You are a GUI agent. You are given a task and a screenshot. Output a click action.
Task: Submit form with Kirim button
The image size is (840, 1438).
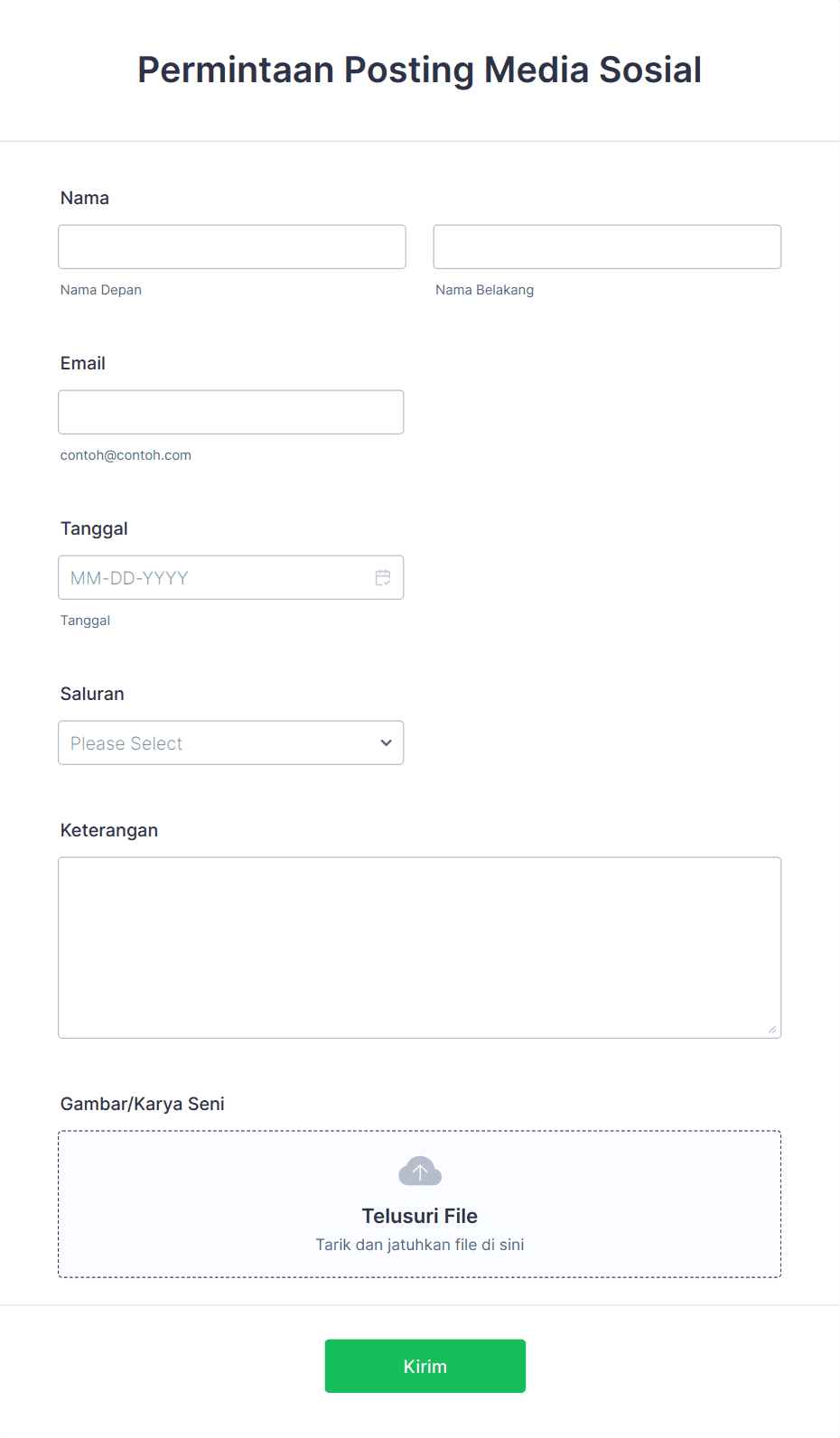pos(425,1366)
